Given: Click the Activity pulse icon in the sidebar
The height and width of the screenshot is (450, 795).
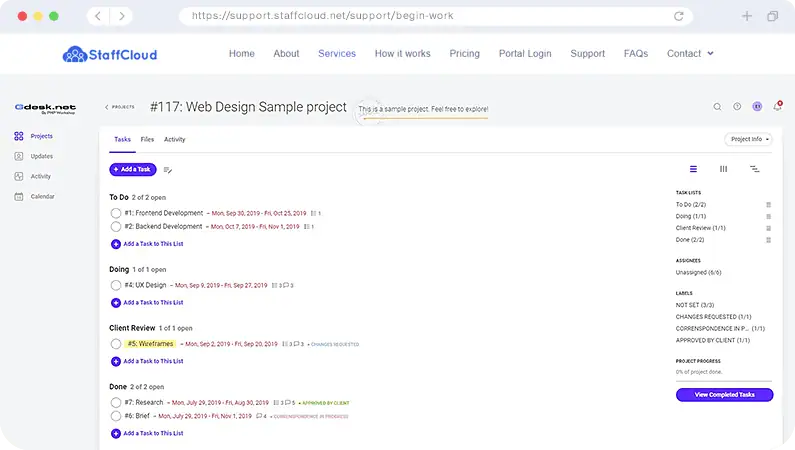Looking at the screenshot, I should click(x=19, y=176).
